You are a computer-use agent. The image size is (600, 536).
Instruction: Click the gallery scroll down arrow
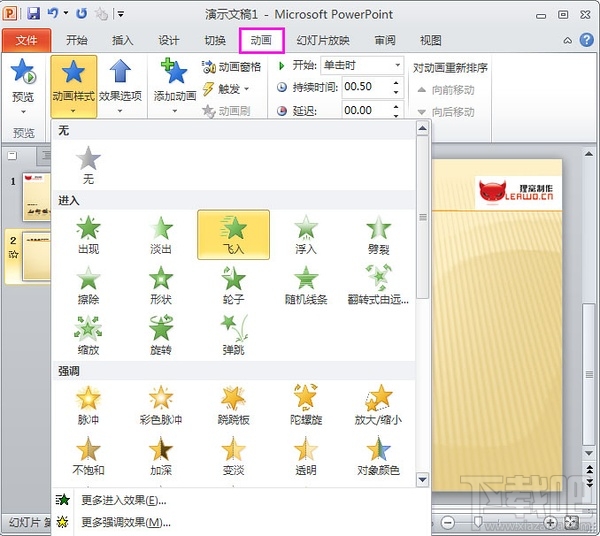[422, 479]
